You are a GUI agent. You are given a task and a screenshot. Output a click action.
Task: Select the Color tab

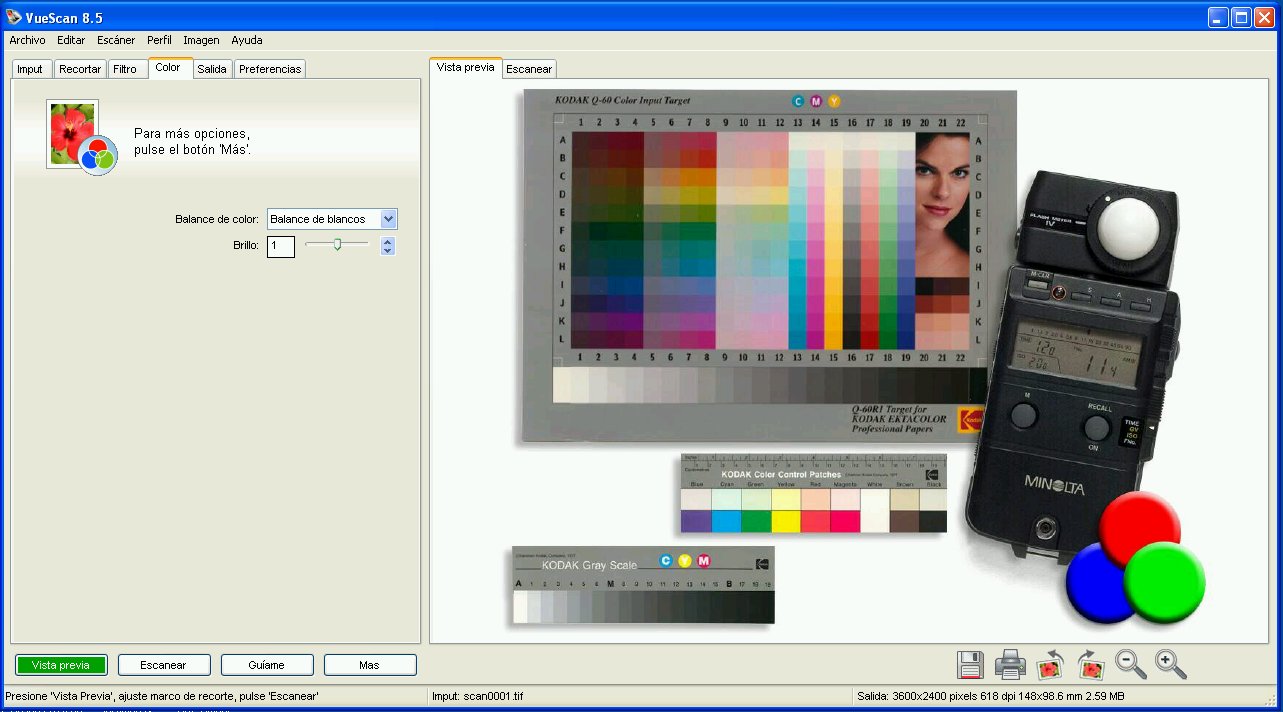tap(168, 67)
